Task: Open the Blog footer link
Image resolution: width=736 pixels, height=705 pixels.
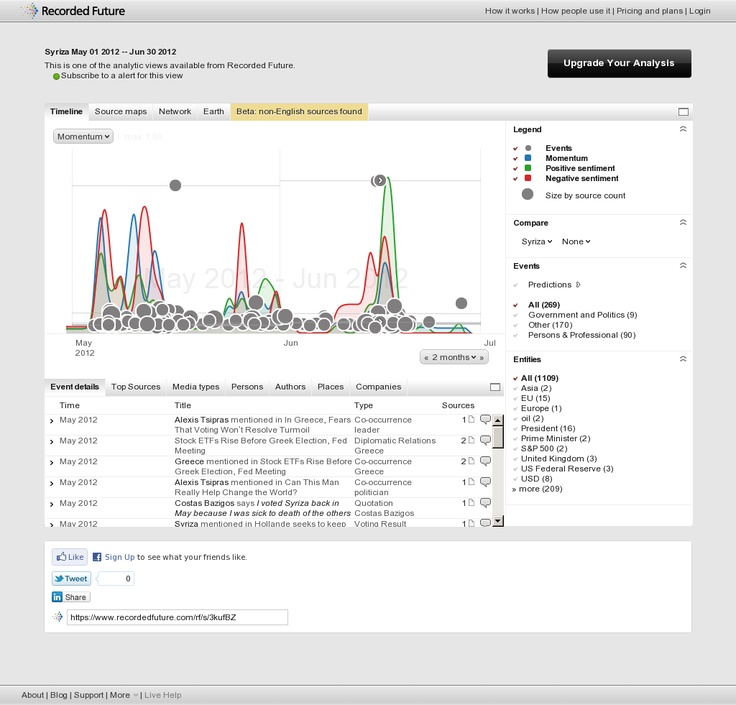Action: pos(59,695)
